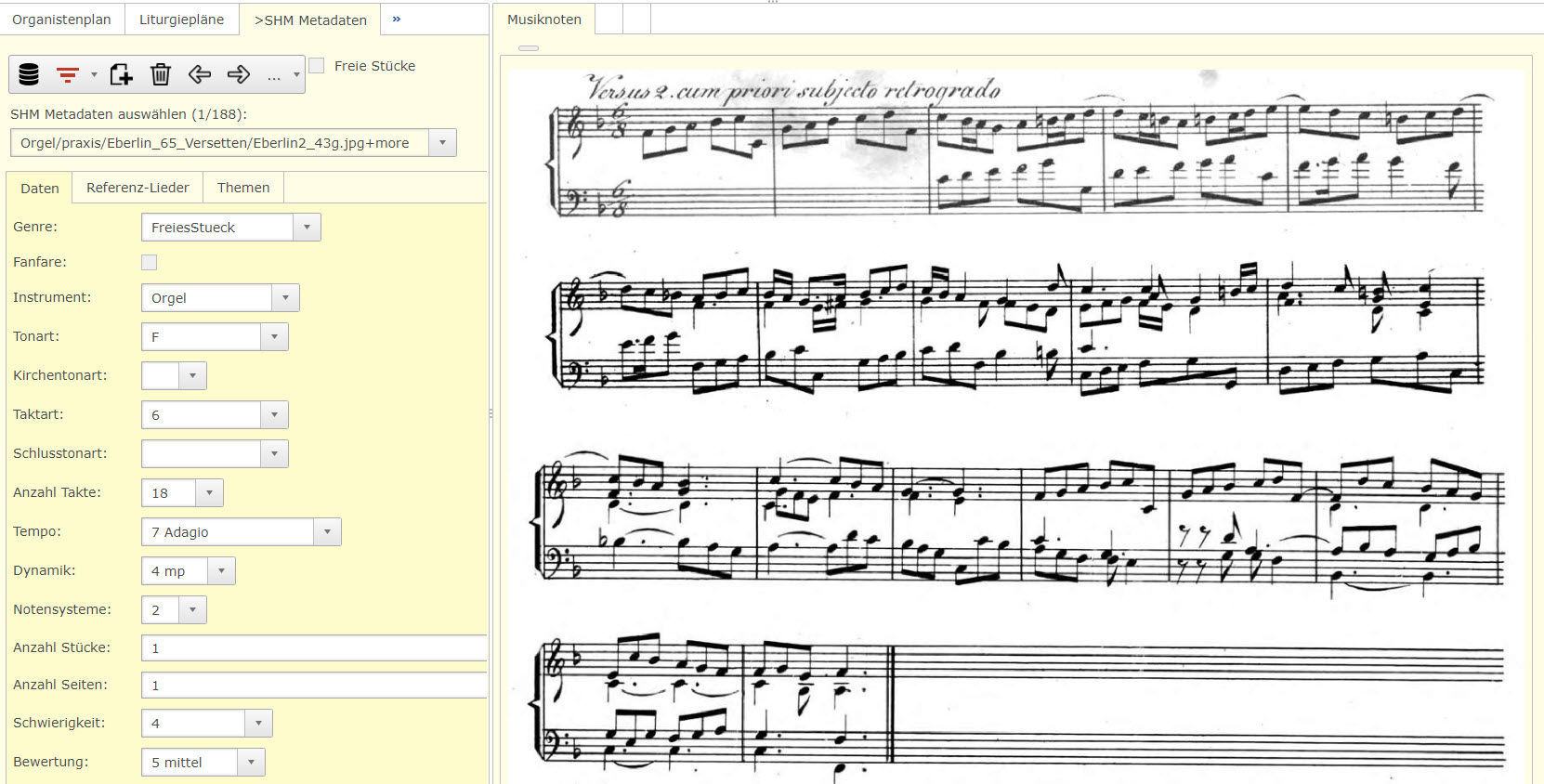The height and width of the screenshot is (784, 1544).
Task: Open the filter options dropdown arrow
Action: coord(94,75)
